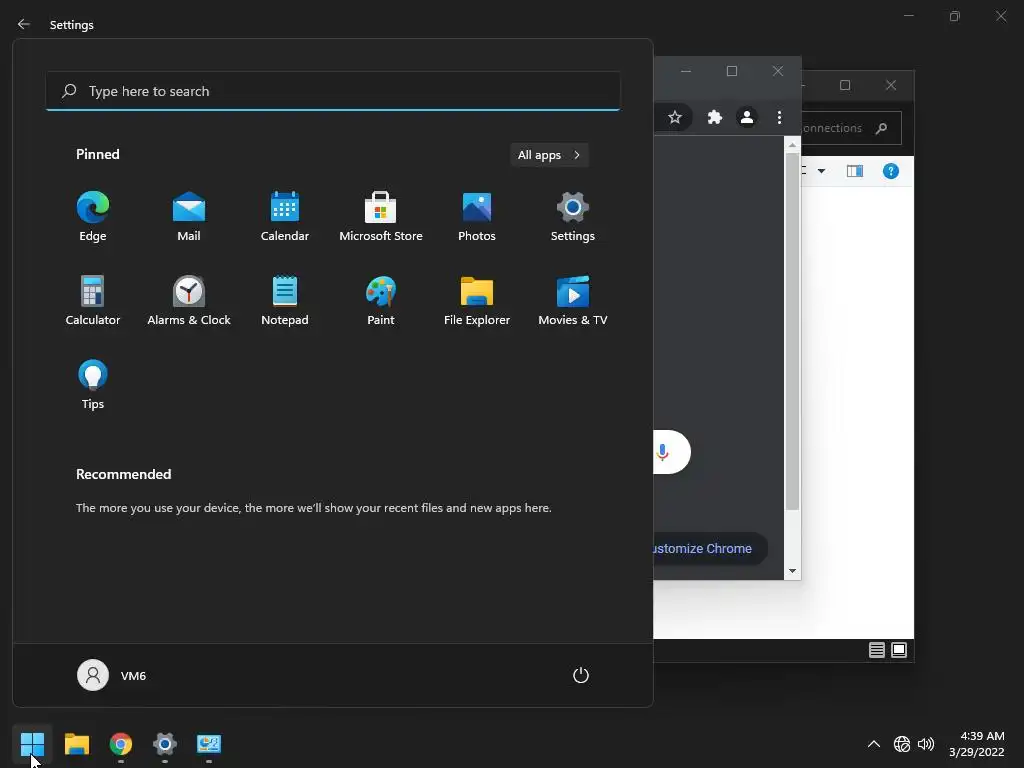1024x768 pixels.
Task: Switch to large icons view in Explorer
Action: point(899,650)
